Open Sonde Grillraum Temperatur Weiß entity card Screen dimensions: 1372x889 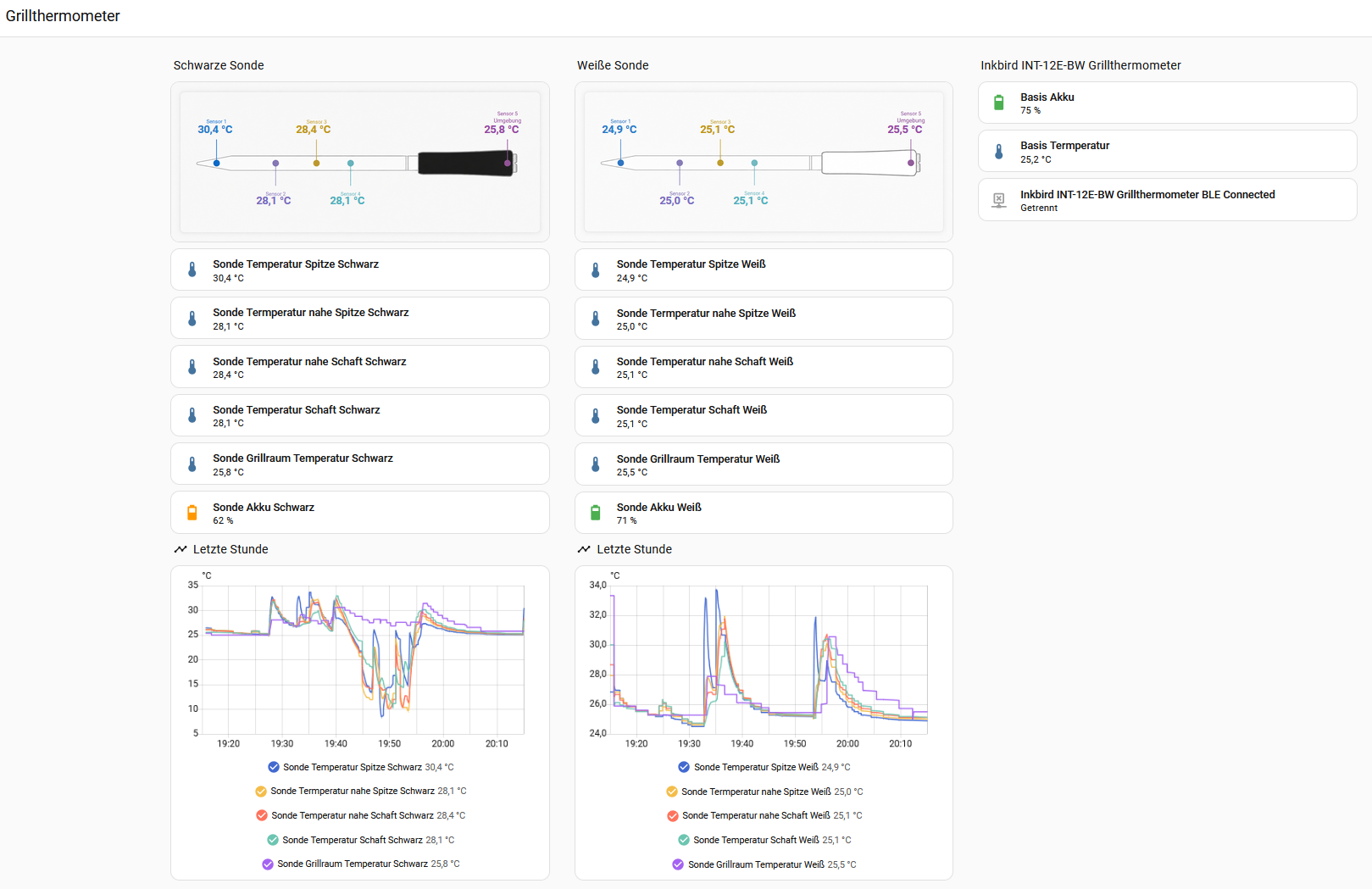point(764,464)
